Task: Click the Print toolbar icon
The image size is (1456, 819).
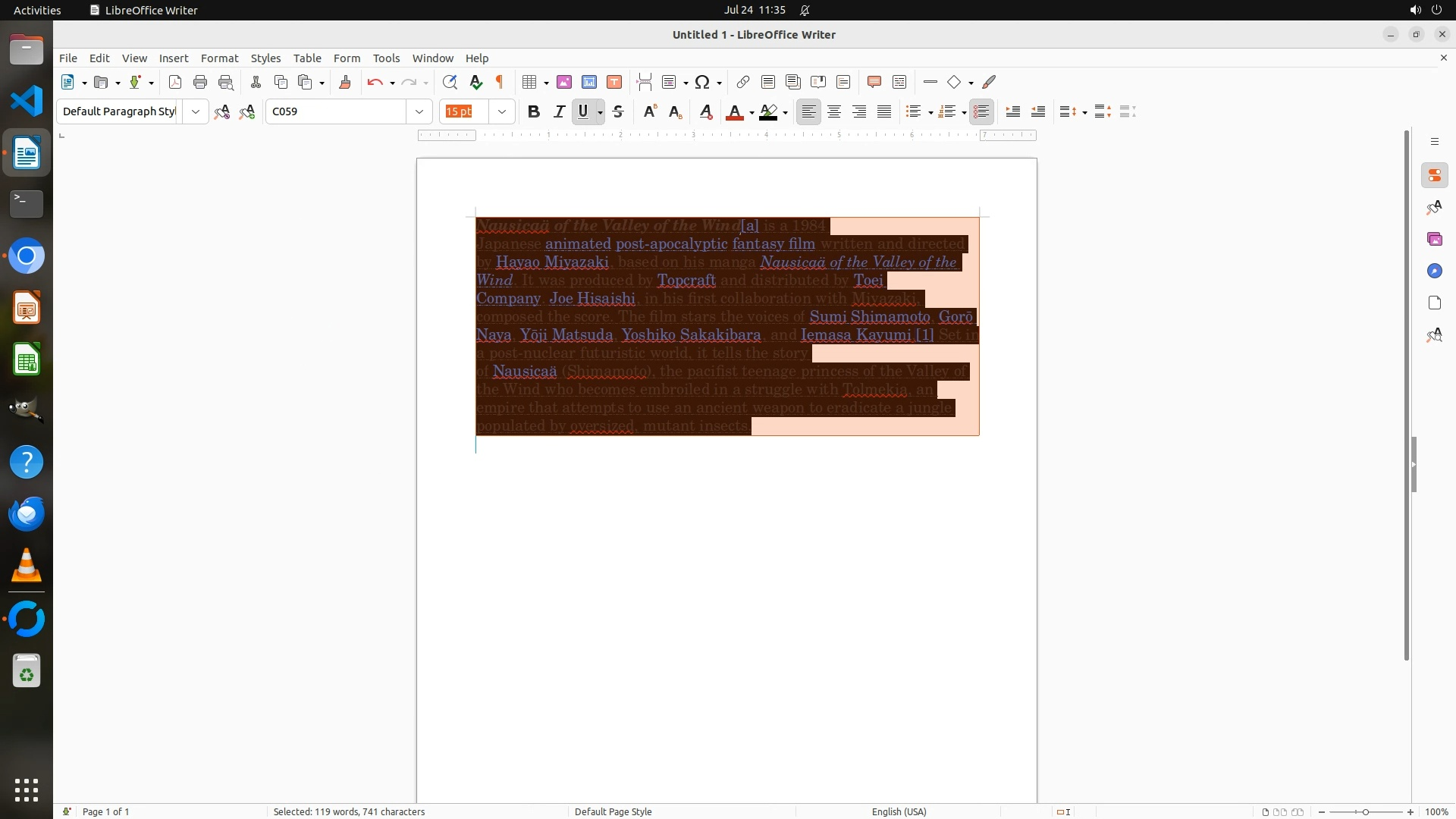Action: point(200,82)
